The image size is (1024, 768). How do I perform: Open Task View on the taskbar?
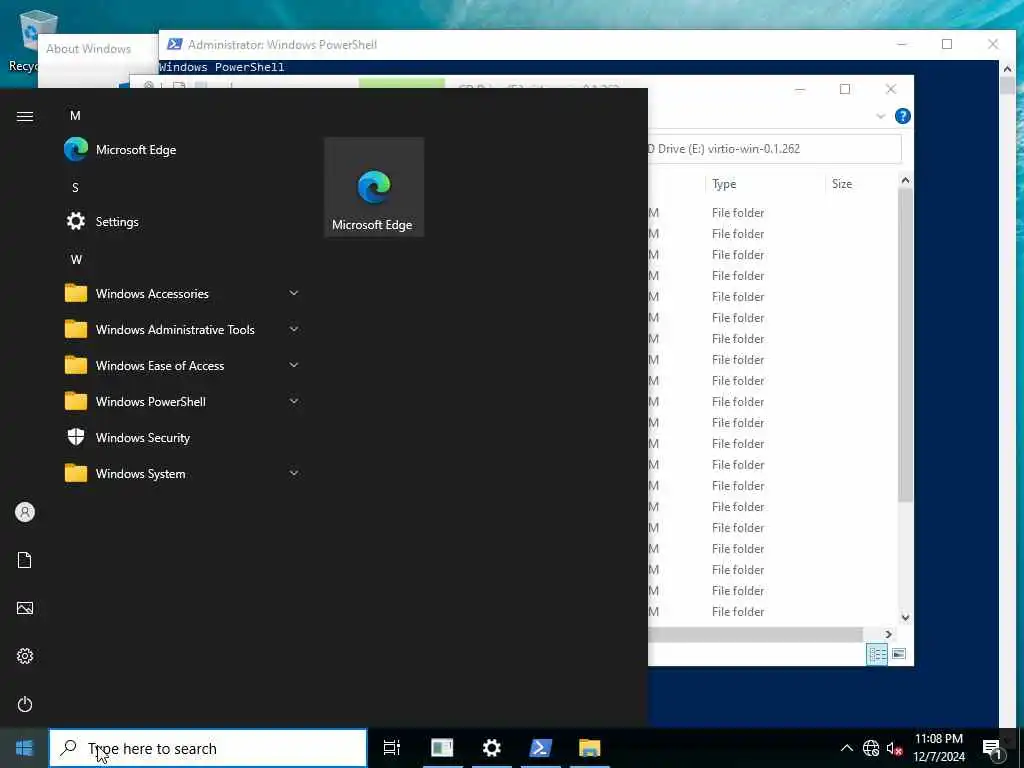(x=392, y=748)
